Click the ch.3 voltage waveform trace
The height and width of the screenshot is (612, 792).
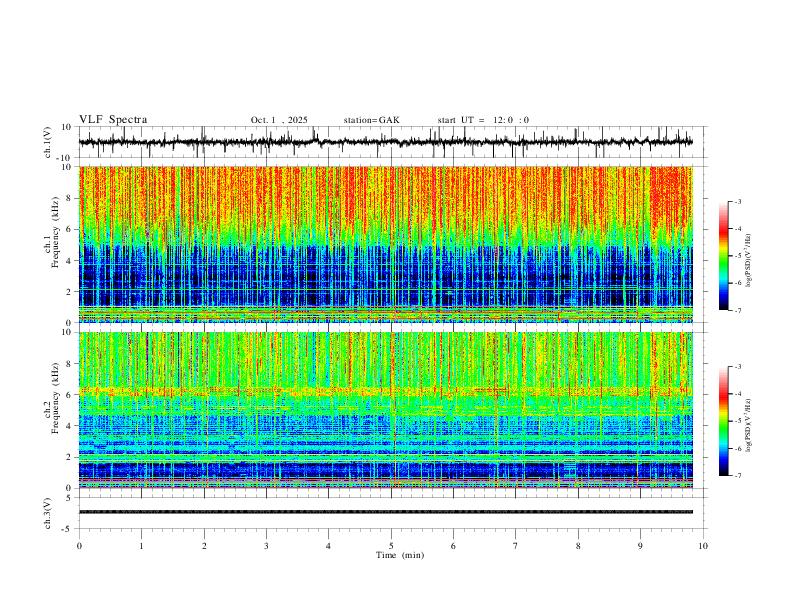tap(385, 512)
